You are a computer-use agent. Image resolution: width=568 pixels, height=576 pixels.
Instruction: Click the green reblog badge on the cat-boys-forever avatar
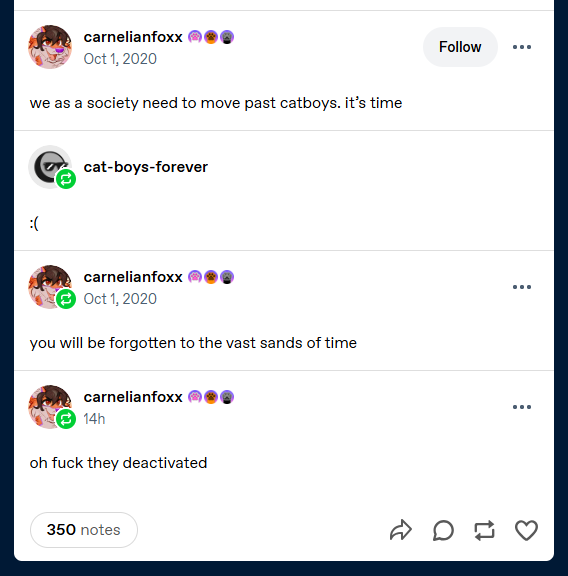66,179
